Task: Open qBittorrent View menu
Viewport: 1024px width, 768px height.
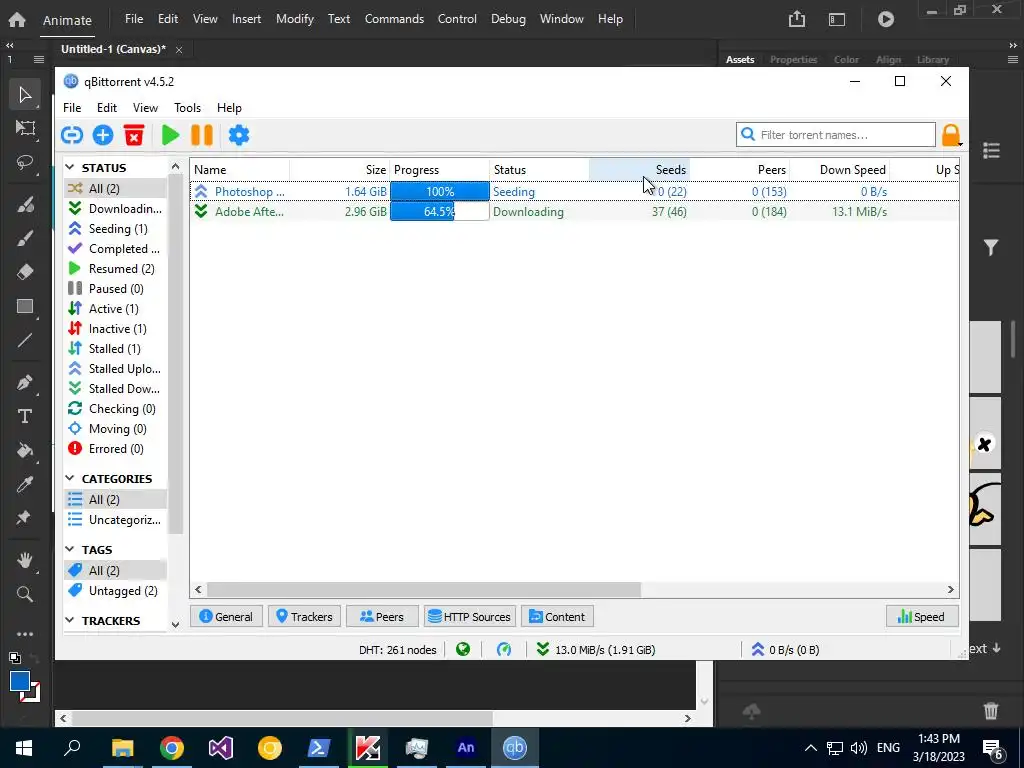Action: coord(145,108)
